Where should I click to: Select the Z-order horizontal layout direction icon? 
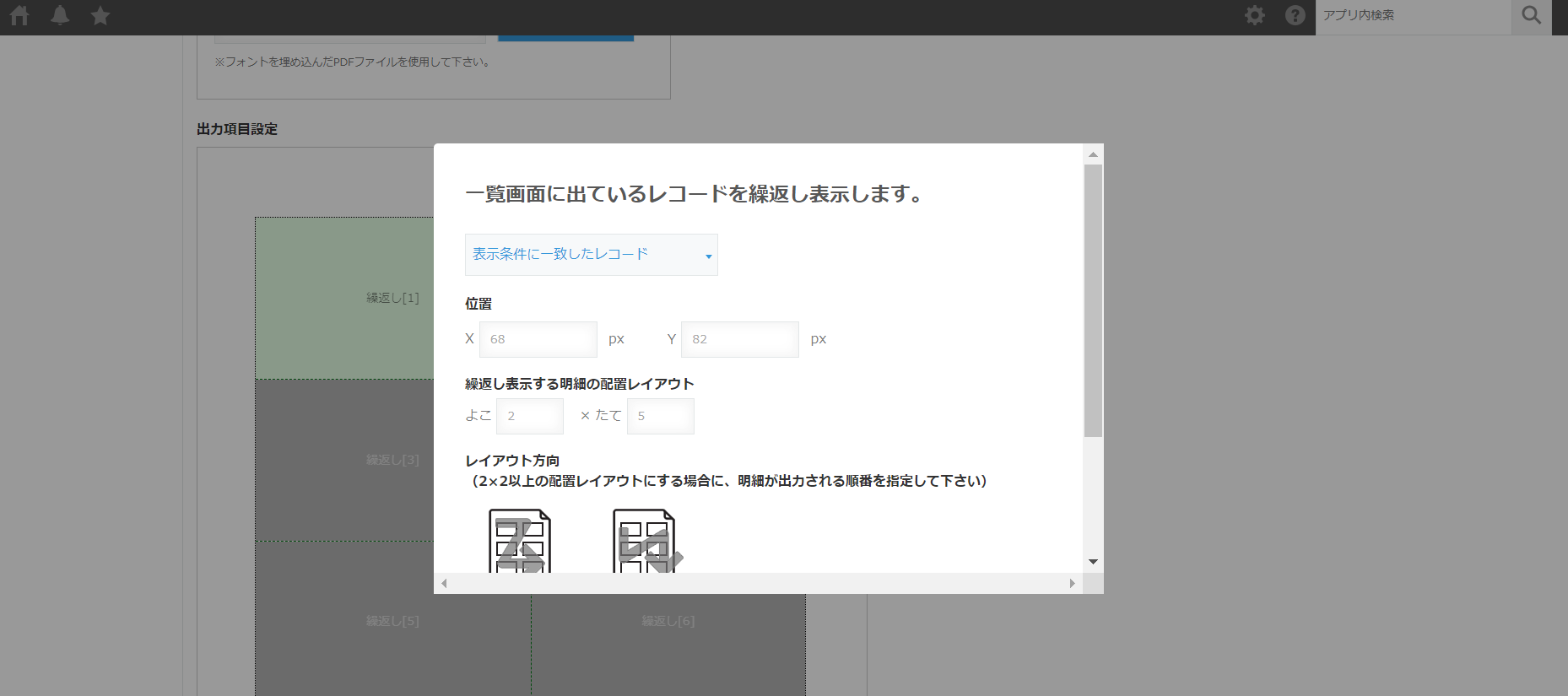(x=520, y=541)
